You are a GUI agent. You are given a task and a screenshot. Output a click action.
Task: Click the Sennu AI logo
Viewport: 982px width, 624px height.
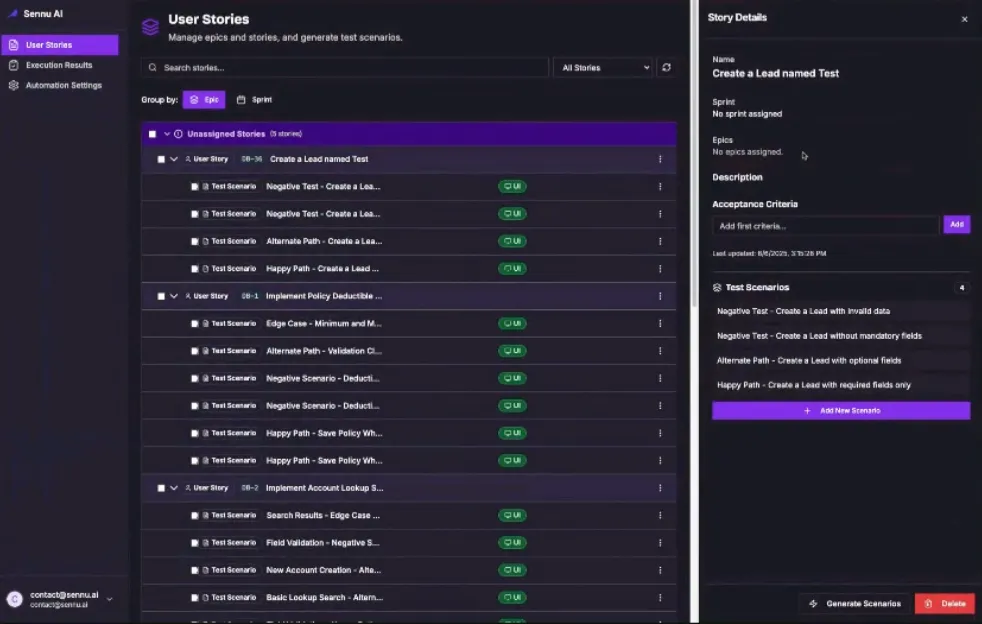coord(13,14)
